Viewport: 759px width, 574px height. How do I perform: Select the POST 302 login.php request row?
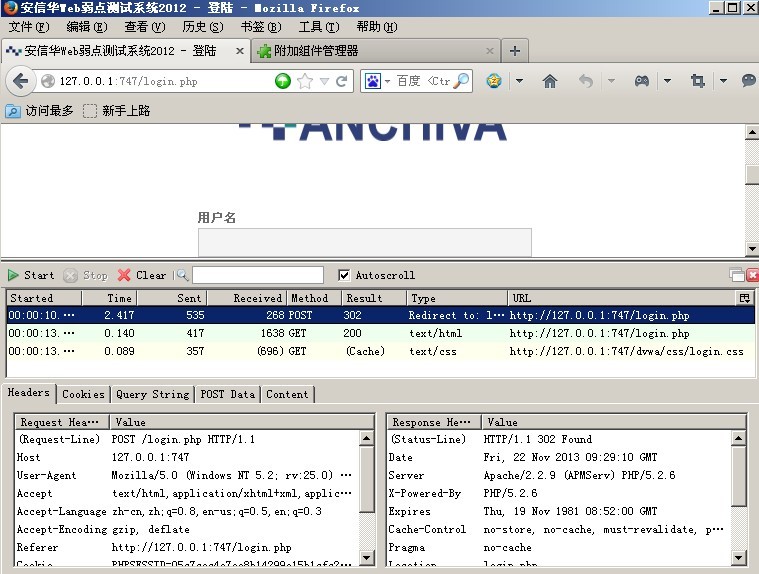point(380,315)
